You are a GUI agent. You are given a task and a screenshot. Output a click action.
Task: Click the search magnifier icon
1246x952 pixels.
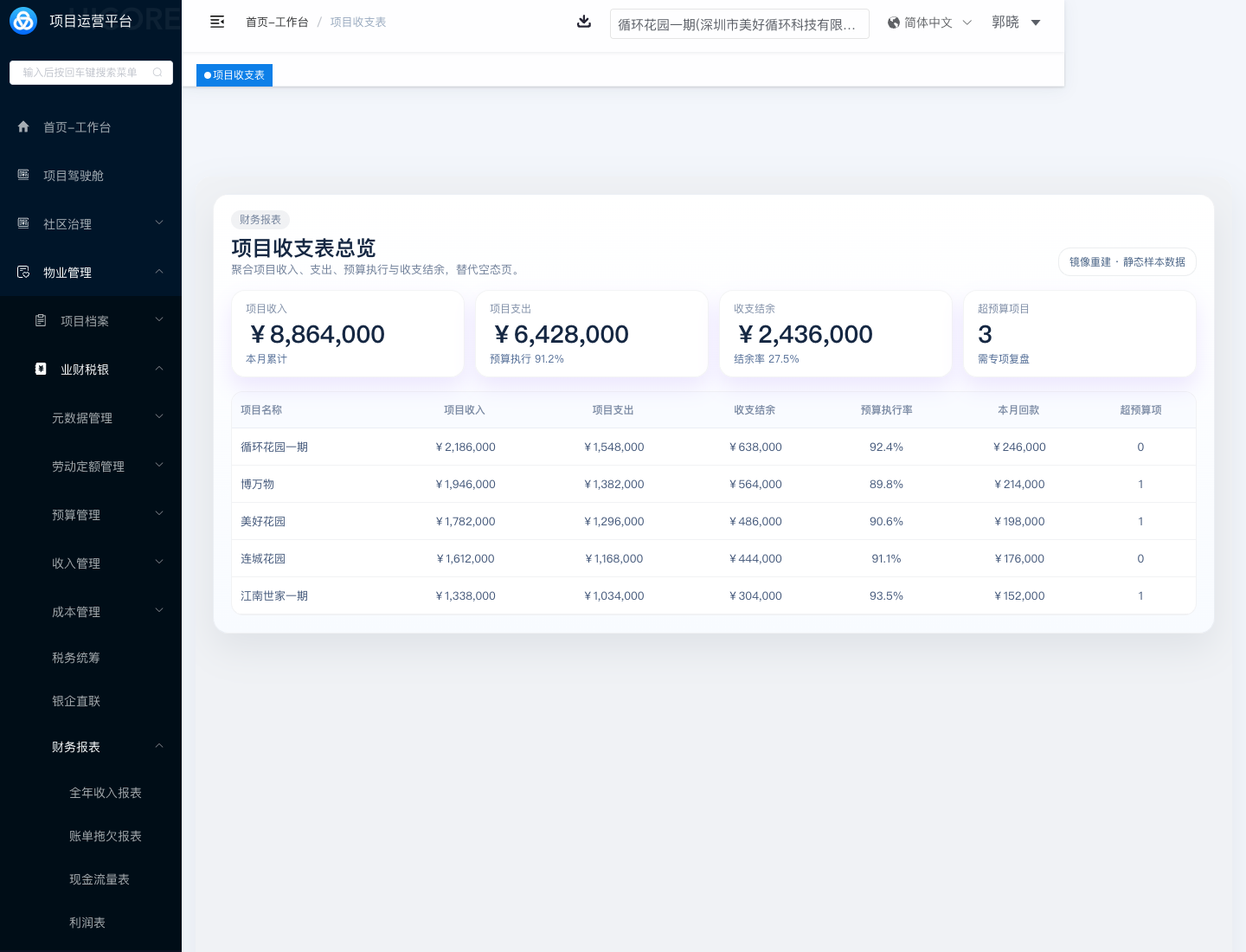(x=157, y=73)
